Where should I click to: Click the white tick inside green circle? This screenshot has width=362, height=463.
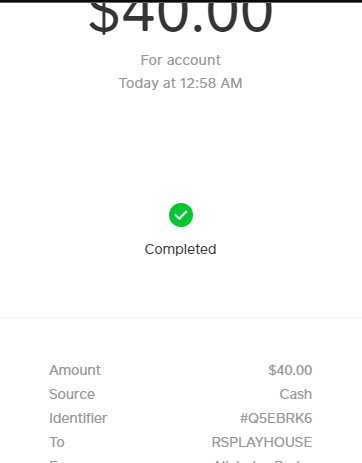181,215
